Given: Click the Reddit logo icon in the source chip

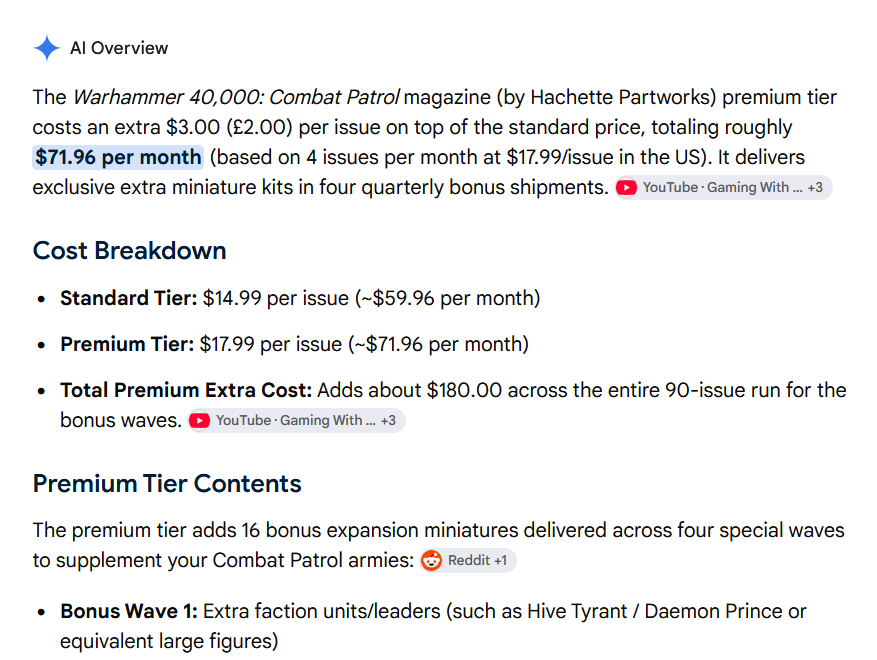Looking at the screenshot, I should [431, 560].
